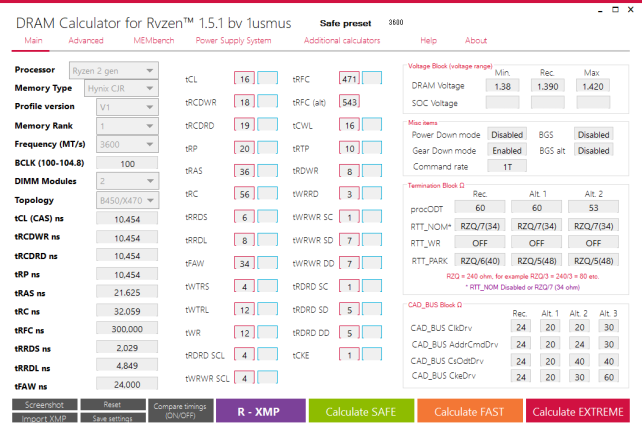The height and width of the screenshot is (434, 642).
Task: Click the BCLK value input field
Action: 126,163
